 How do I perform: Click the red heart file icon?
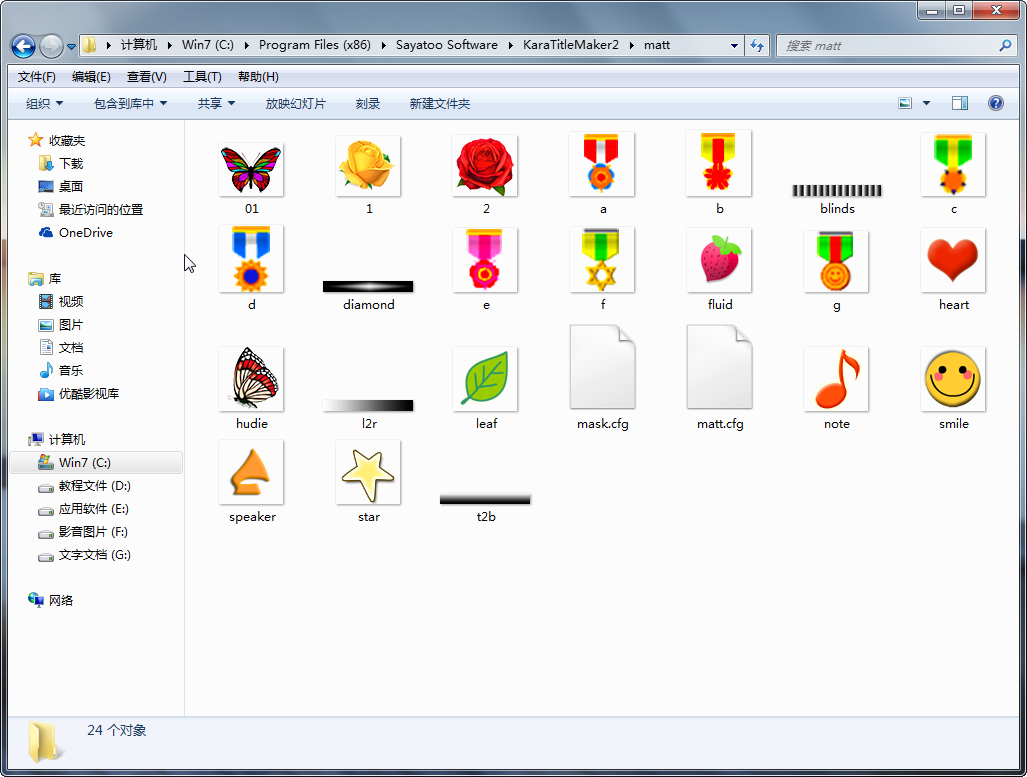[x=953, y=261]
